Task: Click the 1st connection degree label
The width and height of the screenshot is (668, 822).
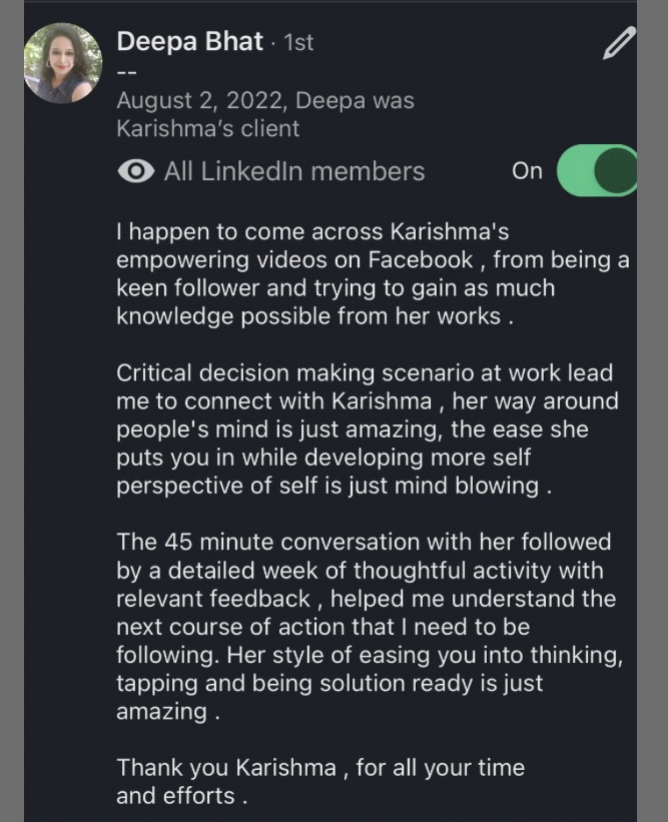Action: (299, 44)
